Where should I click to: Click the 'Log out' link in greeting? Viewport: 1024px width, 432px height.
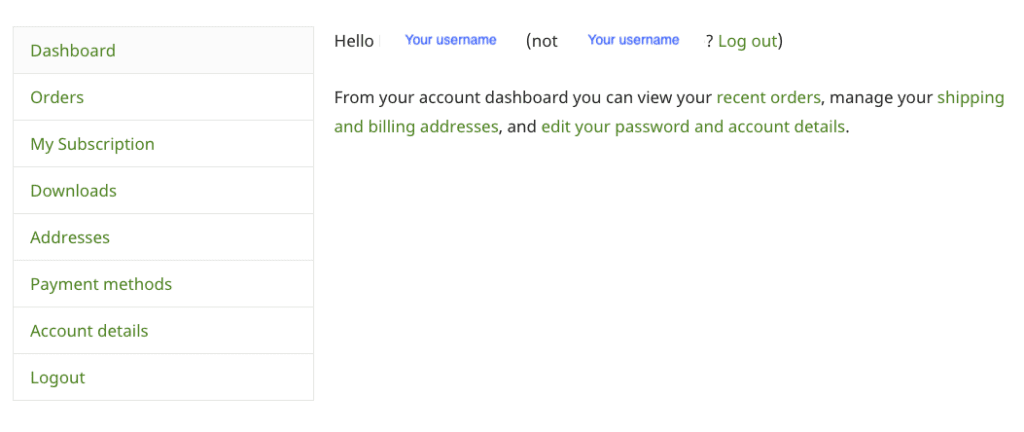click(747, 41)
